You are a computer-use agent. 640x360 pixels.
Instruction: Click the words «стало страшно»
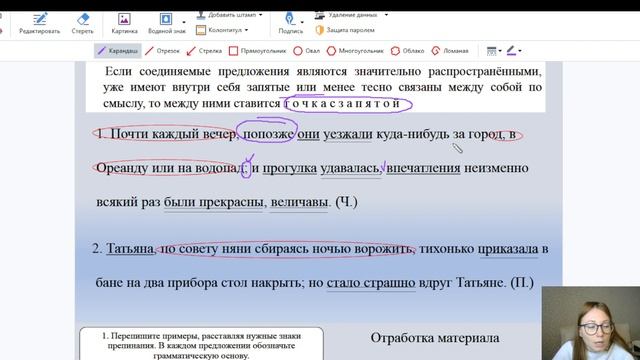pos(371,282)
